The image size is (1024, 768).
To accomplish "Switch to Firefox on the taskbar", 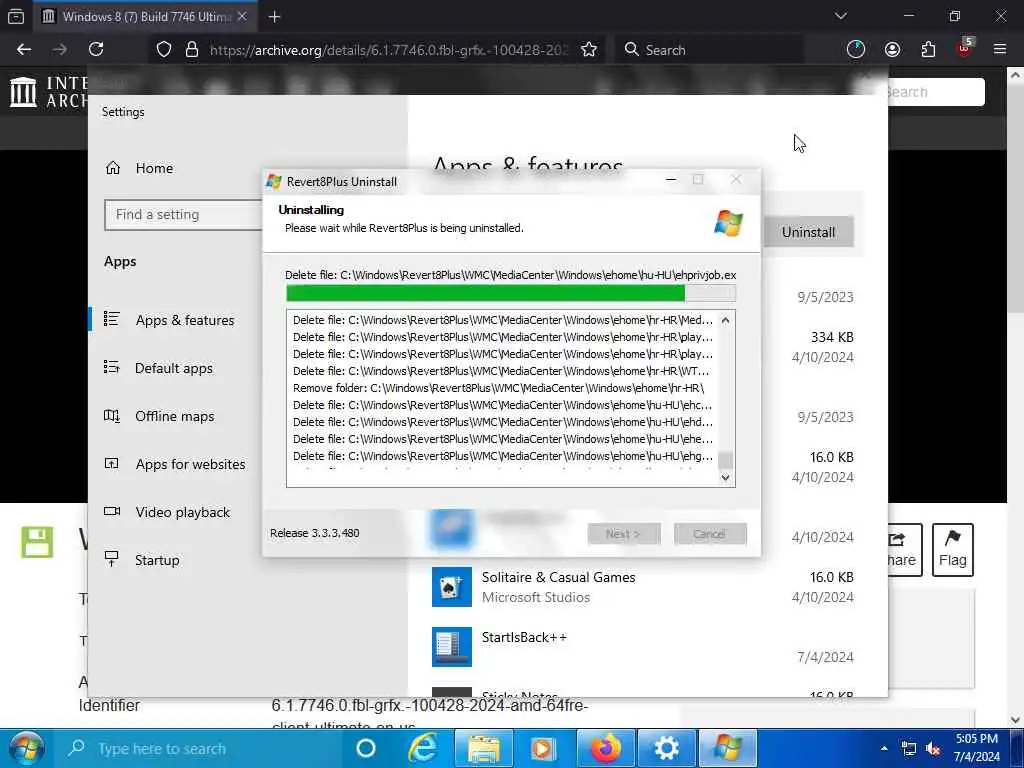I will coord(606,748).
